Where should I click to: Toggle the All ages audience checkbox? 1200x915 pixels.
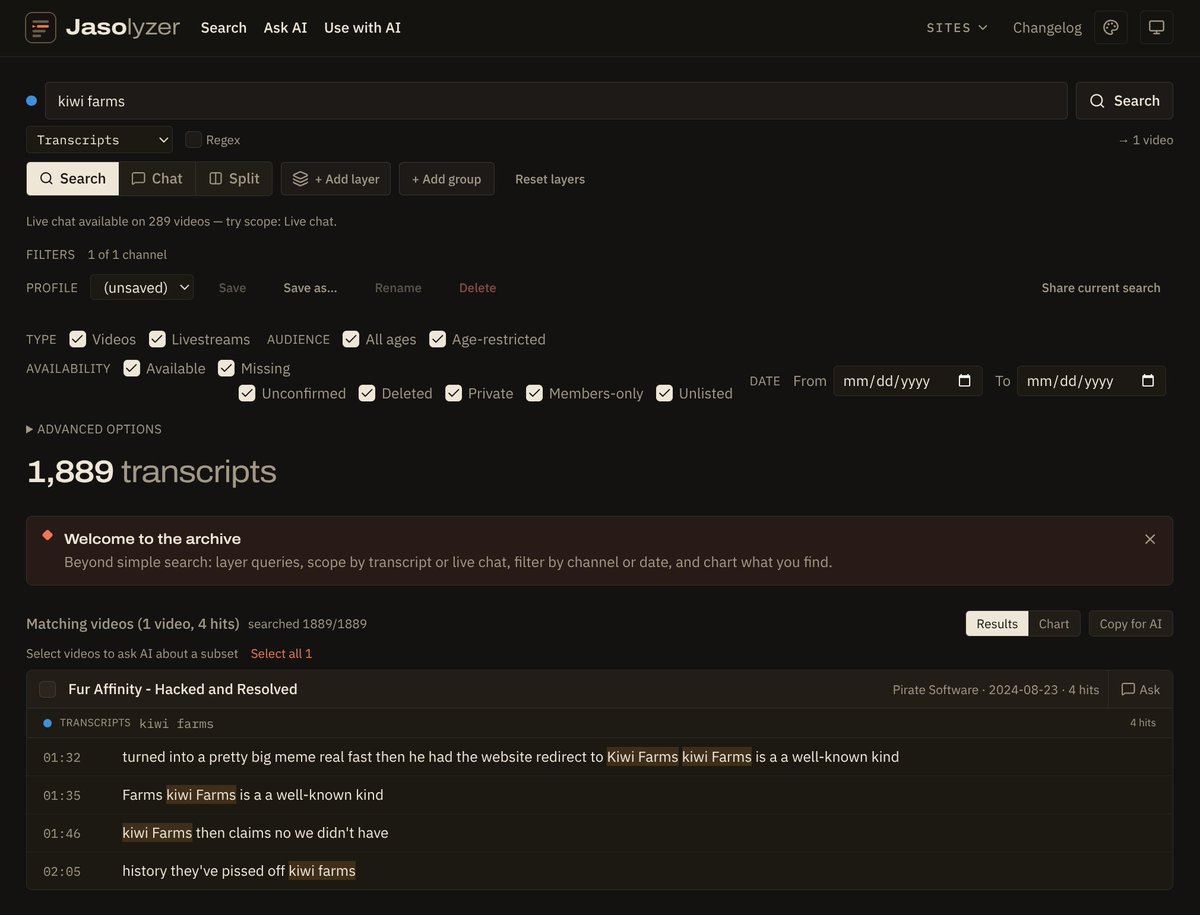coord(351,339)
